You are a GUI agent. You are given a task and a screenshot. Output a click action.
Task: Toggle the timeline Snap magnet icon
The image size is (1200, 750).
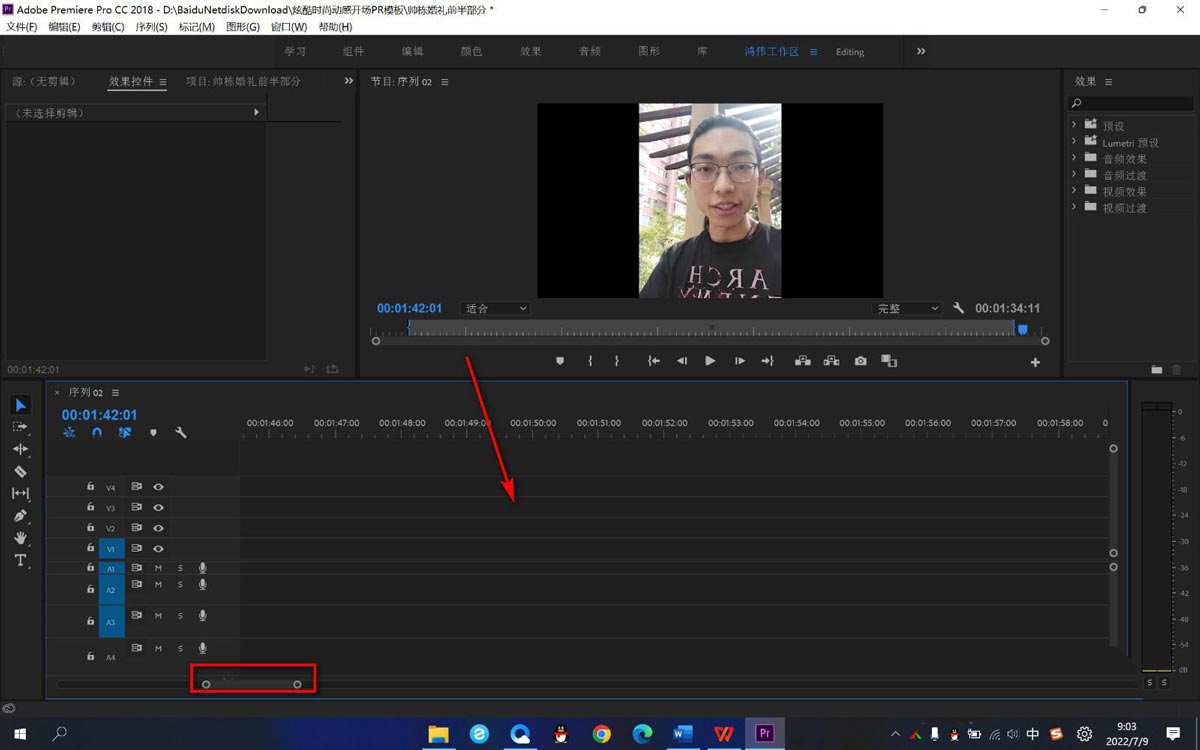coord(97,433)
